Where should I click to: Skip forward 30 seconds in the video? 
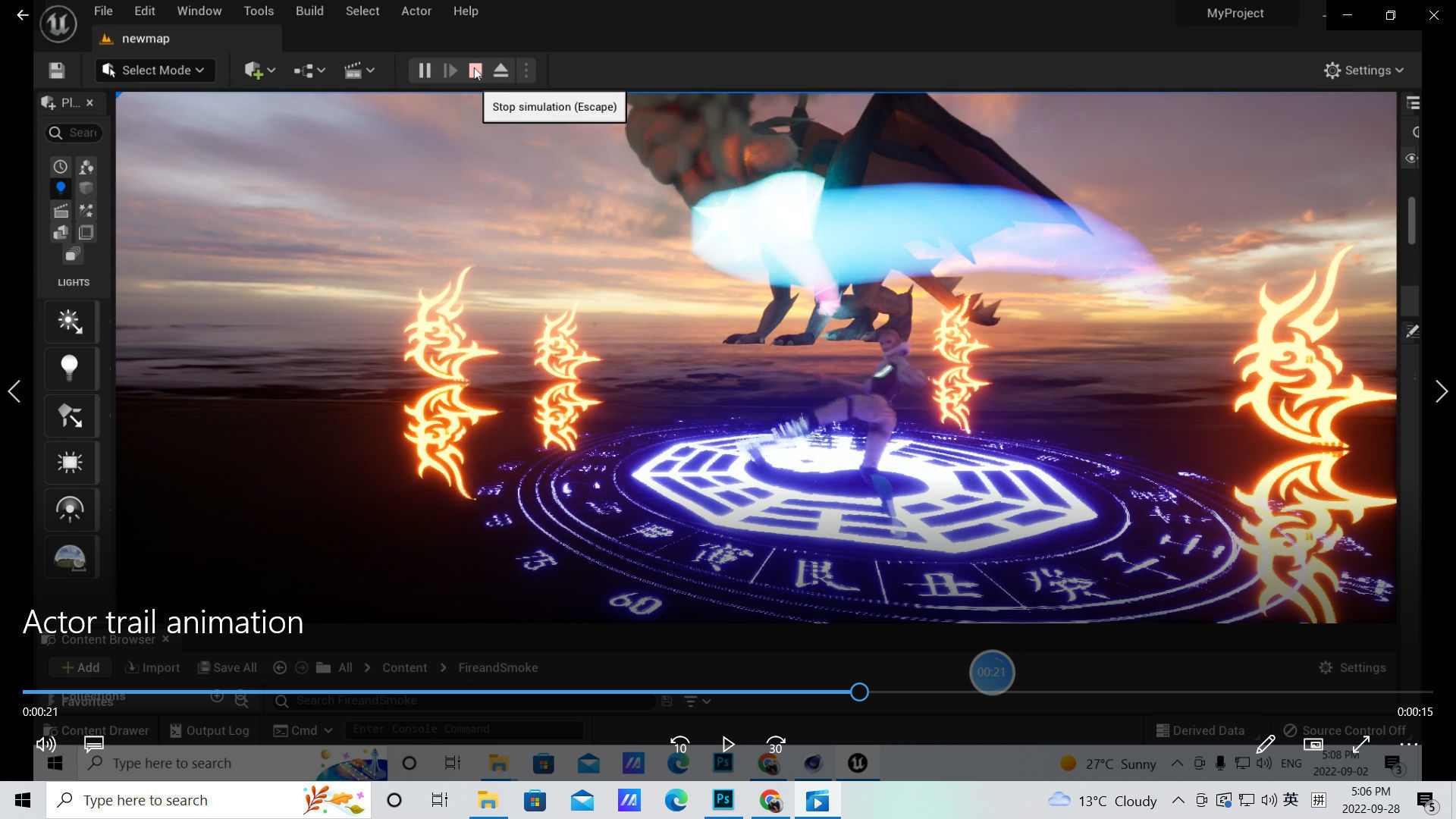point(775,745)
